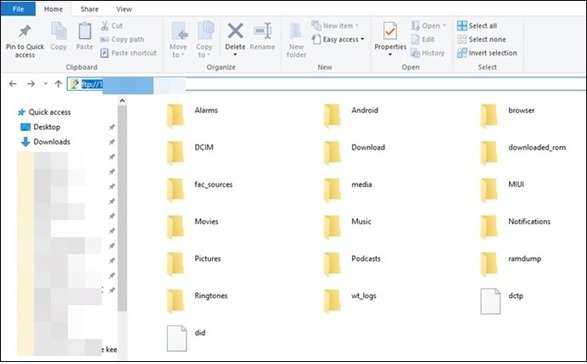Screen dimensions: 587x364
Task: Select the ramdump folder
Action: (x=511, y=263)
